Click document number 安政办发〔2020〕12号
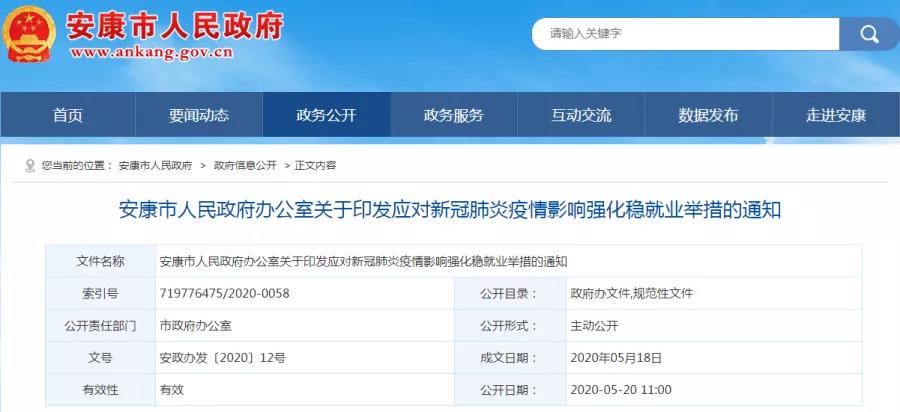 point(222,358)
